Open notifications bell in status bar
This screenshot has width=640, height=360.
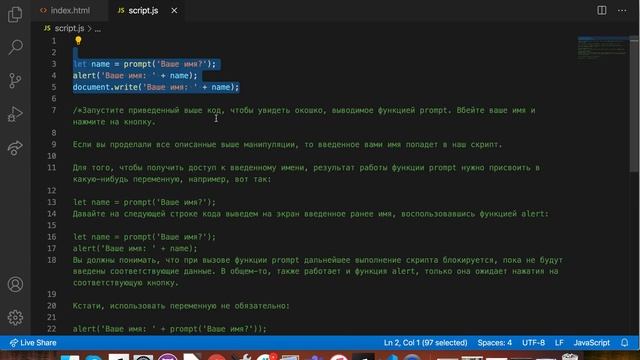click(624, 343)
